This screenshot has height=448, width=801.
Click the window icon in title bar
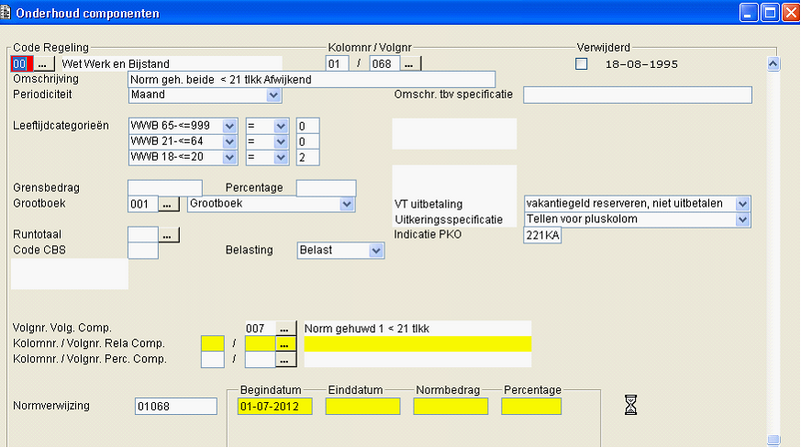6,12
